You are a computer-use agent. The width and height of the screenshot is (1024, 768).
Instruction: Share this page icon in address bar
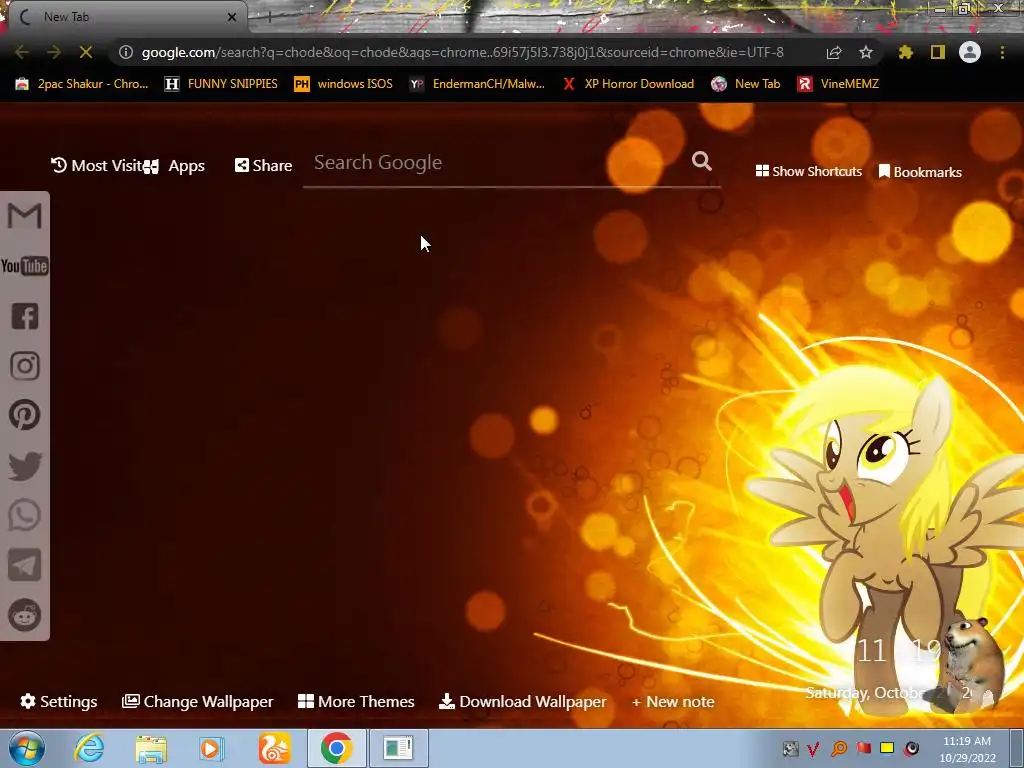[x=834, y=52]
